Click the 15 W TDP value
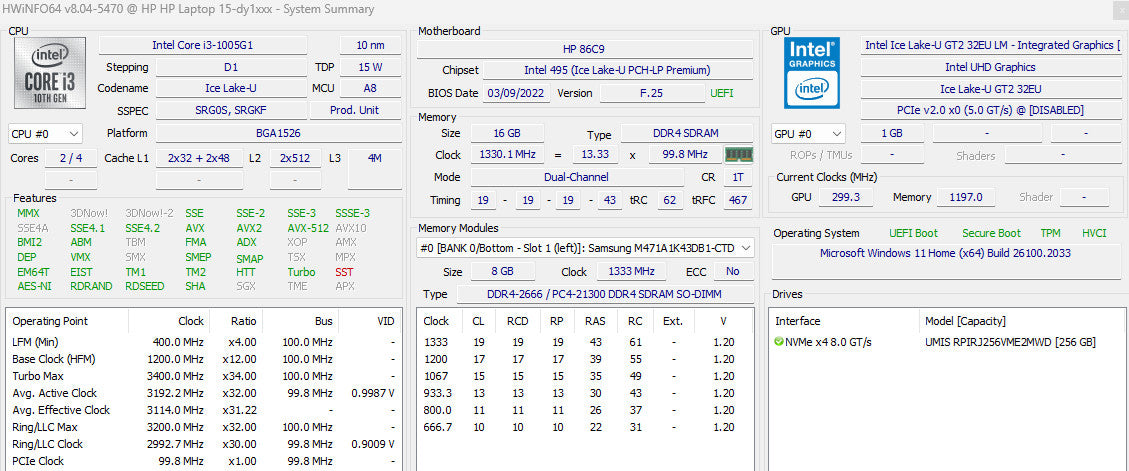The image size is (1129, 471). pyautogui.click(x=371, y=67)
